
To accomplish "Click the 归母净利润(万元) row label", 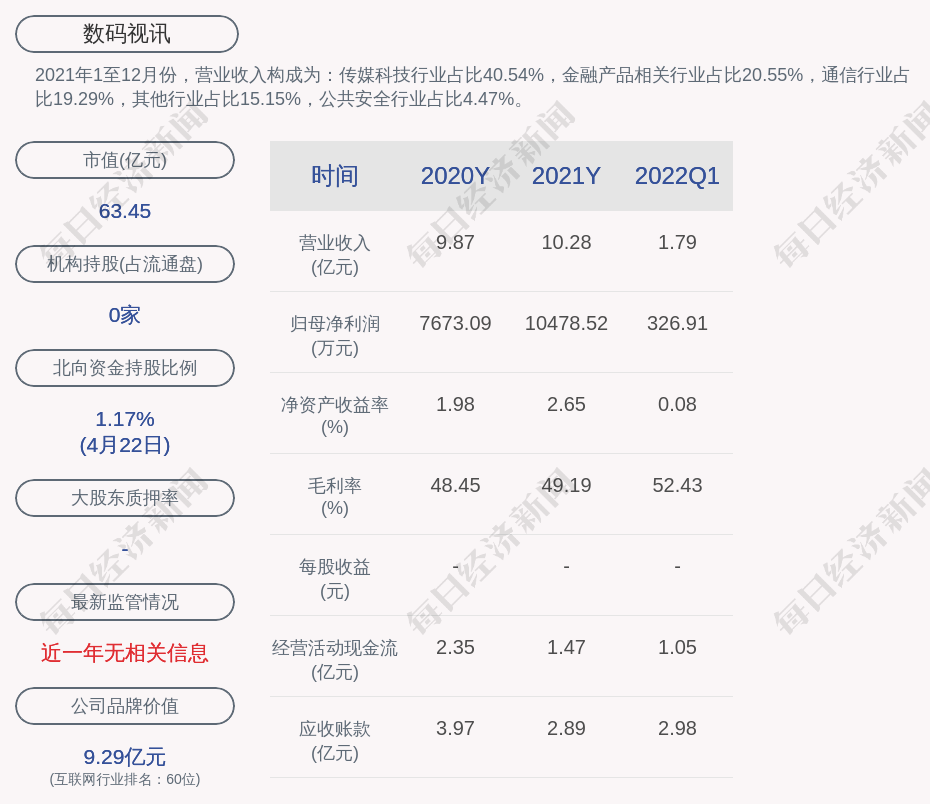I will pyautogui.click(x=335, y=336).
